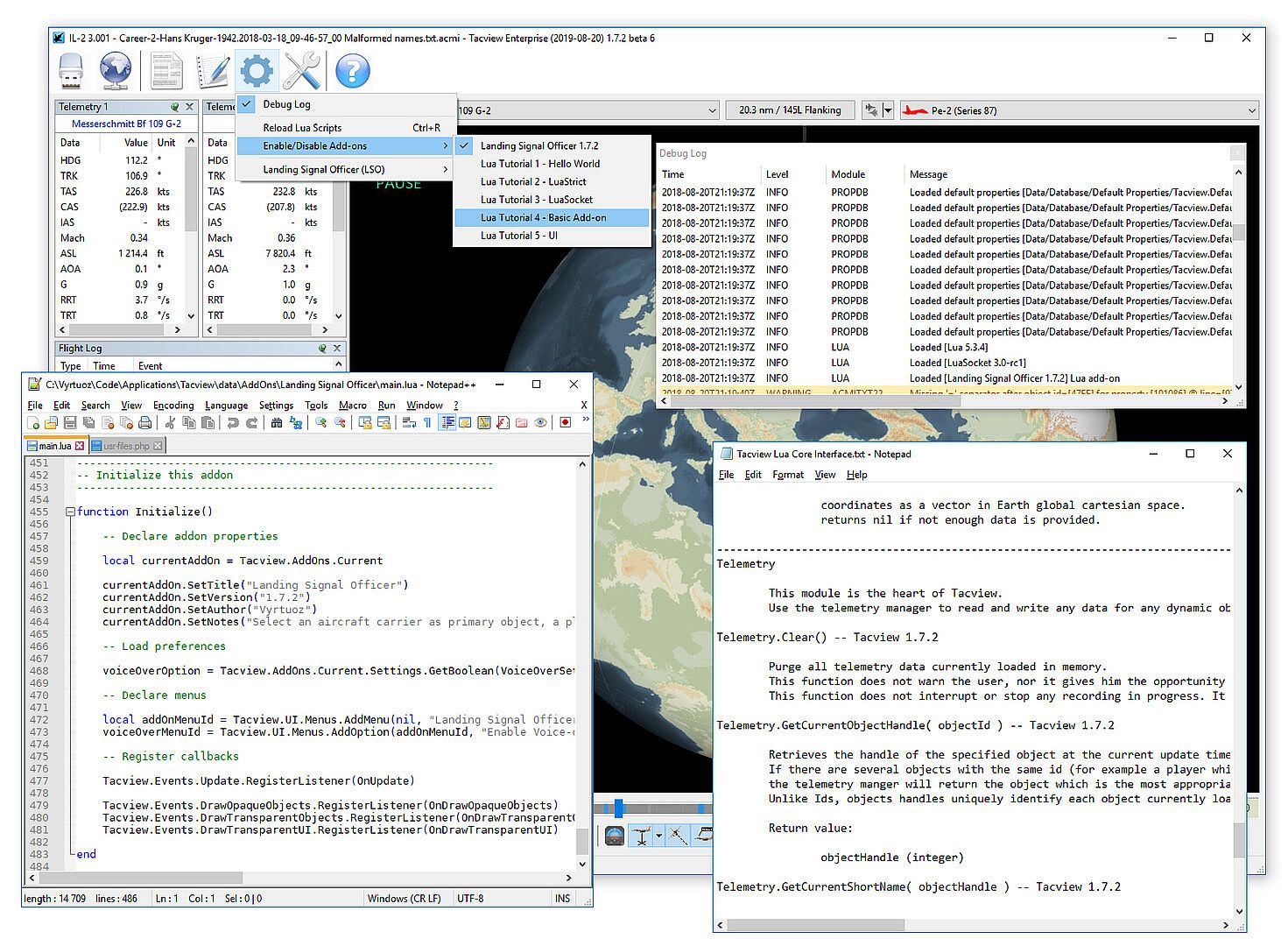Image resolution: width=1288 pixels, height=946 pixels.
Task: Open the Encoding menu in Notepad++
Action: tap(173, 406)
